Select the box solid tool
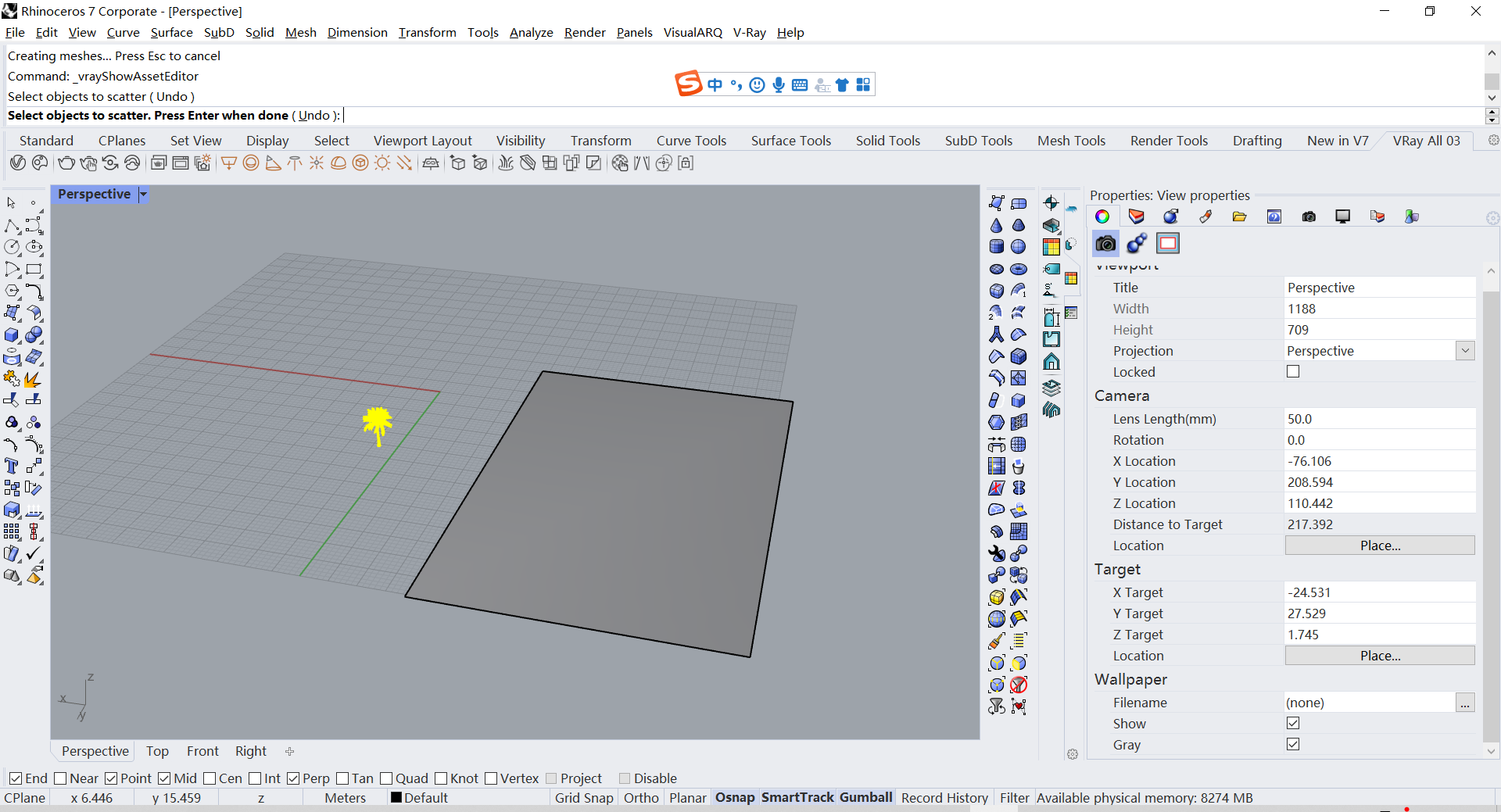The width and height of the screenshot is (1501, 812). (x=12, y=335)
